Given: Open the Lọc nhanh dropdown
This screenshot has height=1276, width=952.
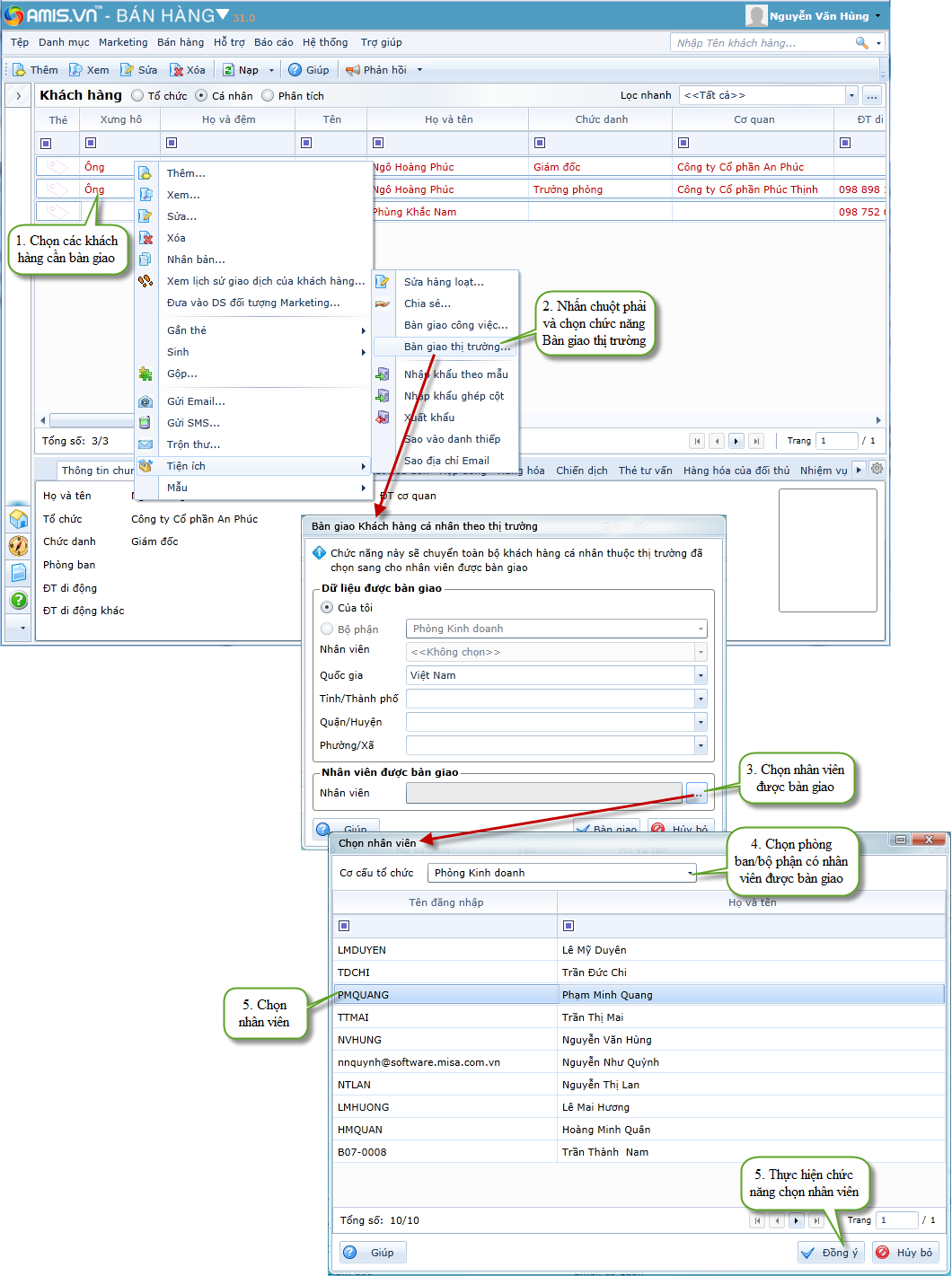Looking at the screenshot, I should tap(851, 96).
